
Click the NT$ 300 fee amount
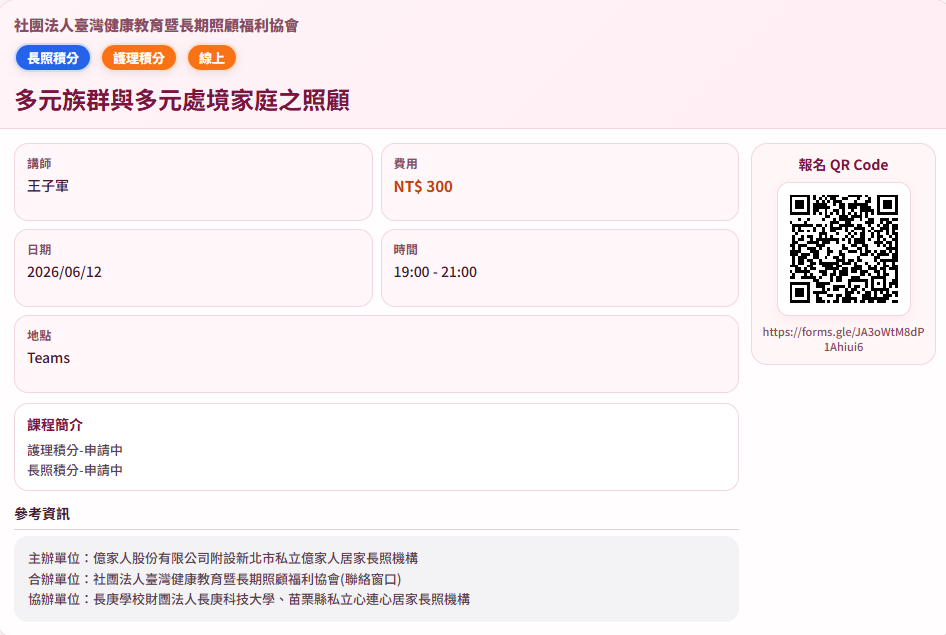pyautogui.click(x=423, y=186)
